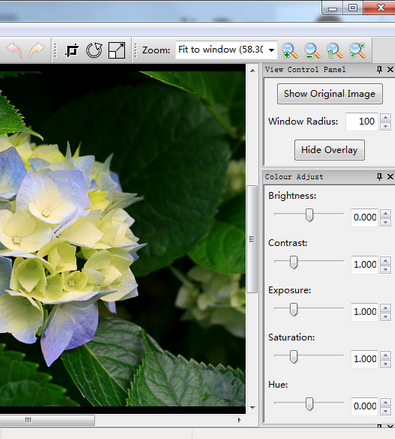Click the Brightness slider handle
This screenshot has height=439, width=395.
(x=309, y=215)
